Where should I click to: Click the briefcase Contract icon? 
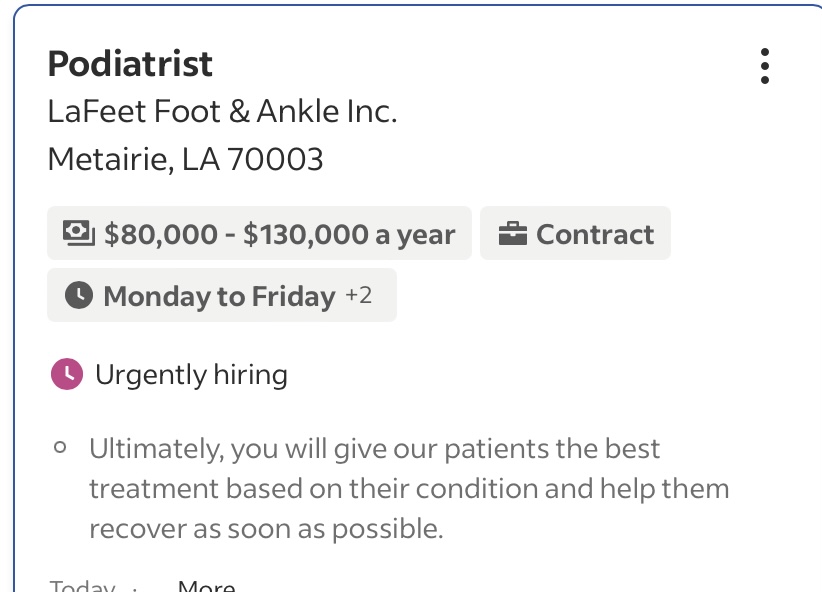(x=513, y=234)
